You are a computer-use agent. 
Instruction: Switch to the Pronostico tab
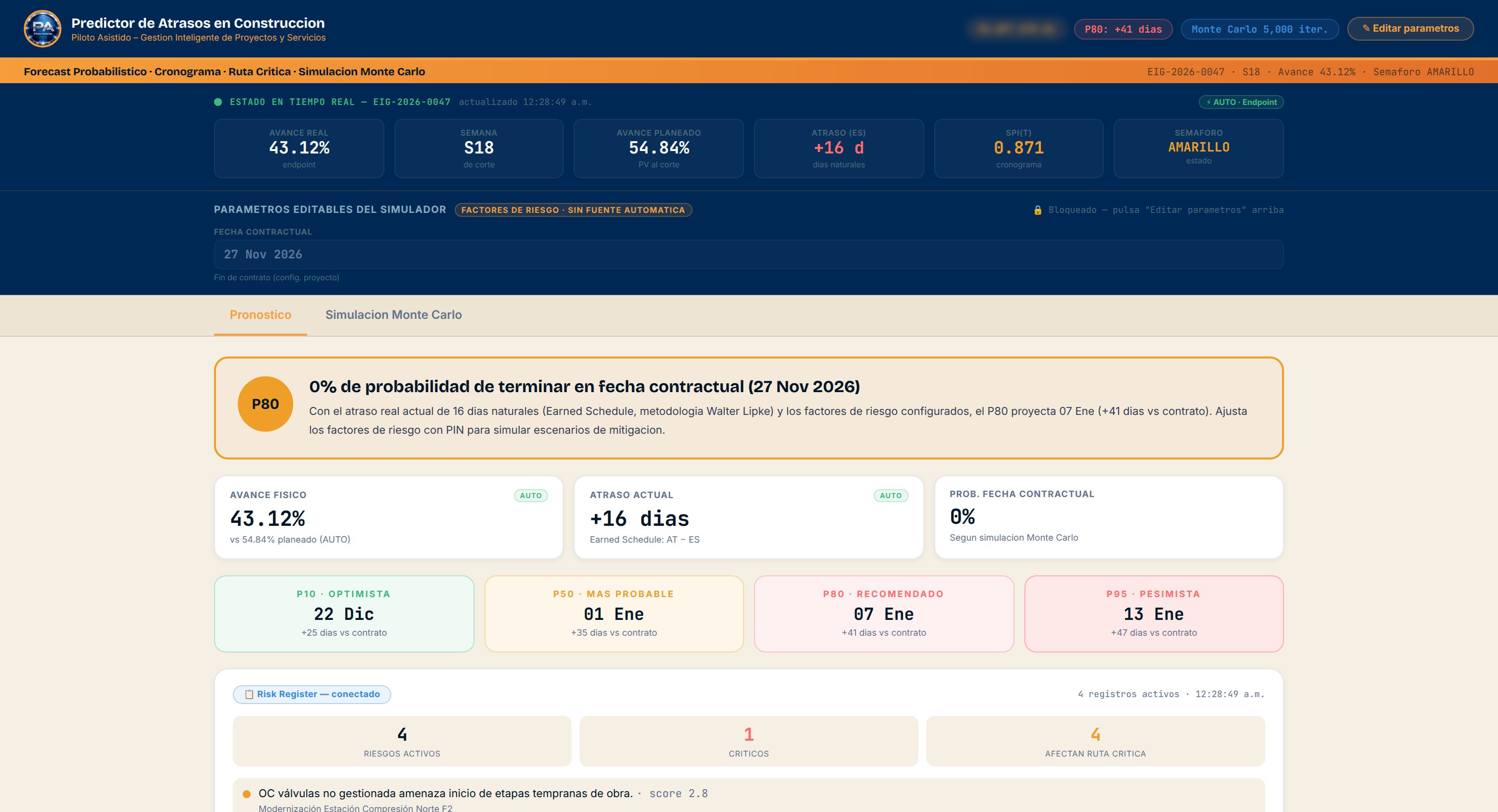[261, 315]
